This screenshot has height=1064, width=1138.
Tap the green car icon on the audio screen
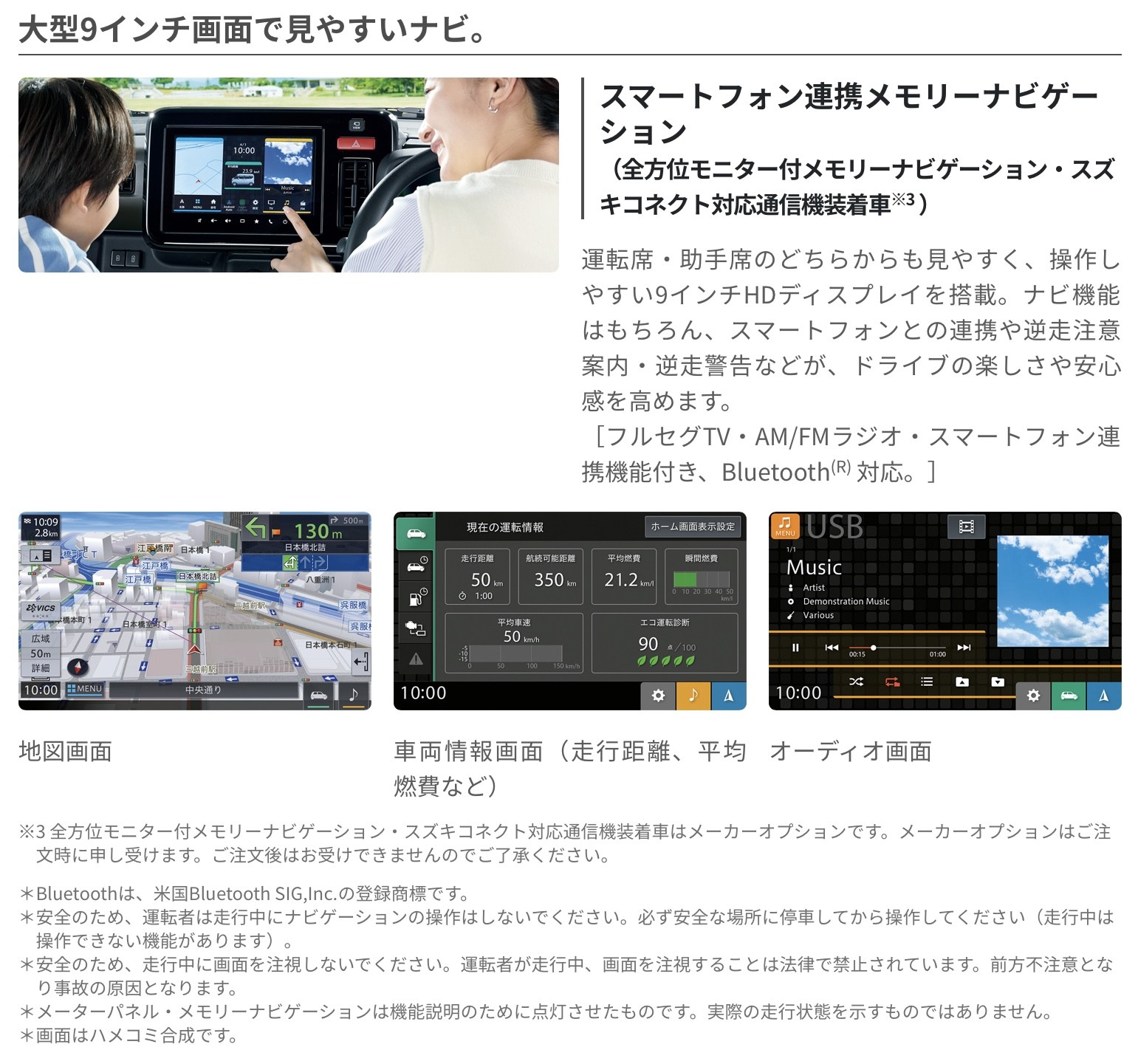[1069, 695]
